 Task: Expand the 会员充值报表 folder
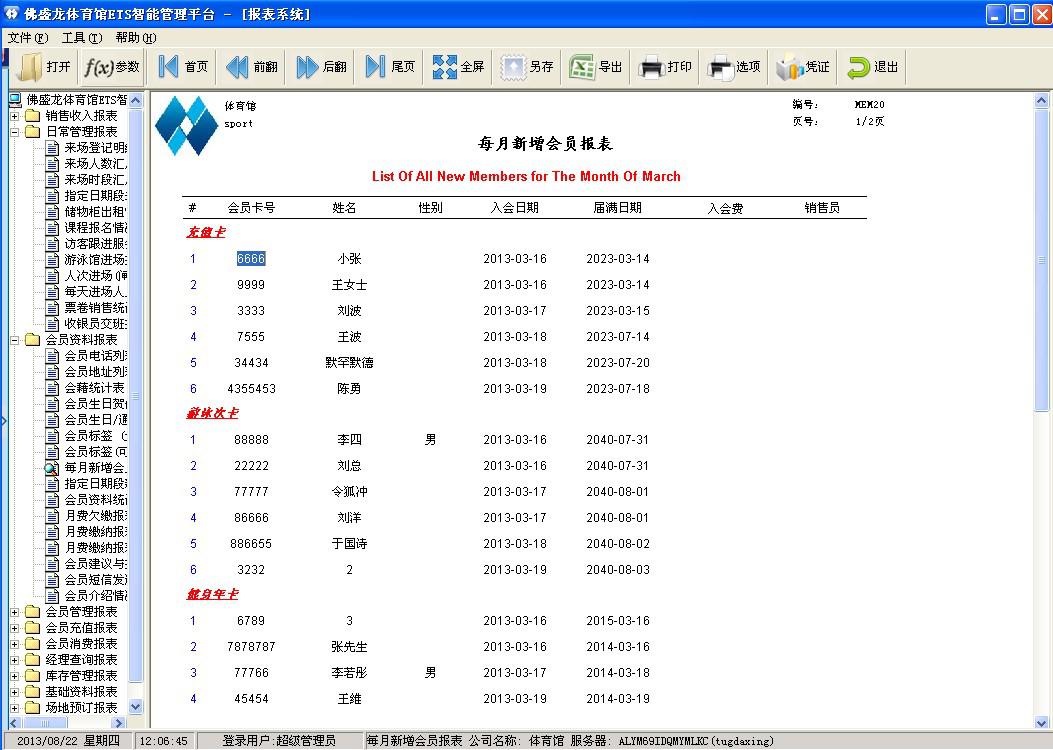15,628
